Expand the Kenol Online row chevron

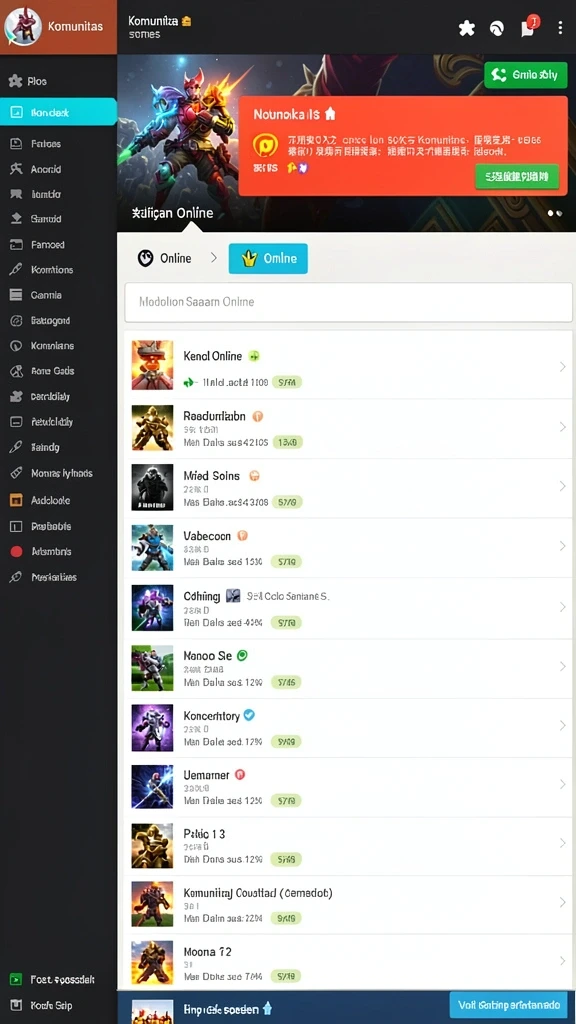562,367
